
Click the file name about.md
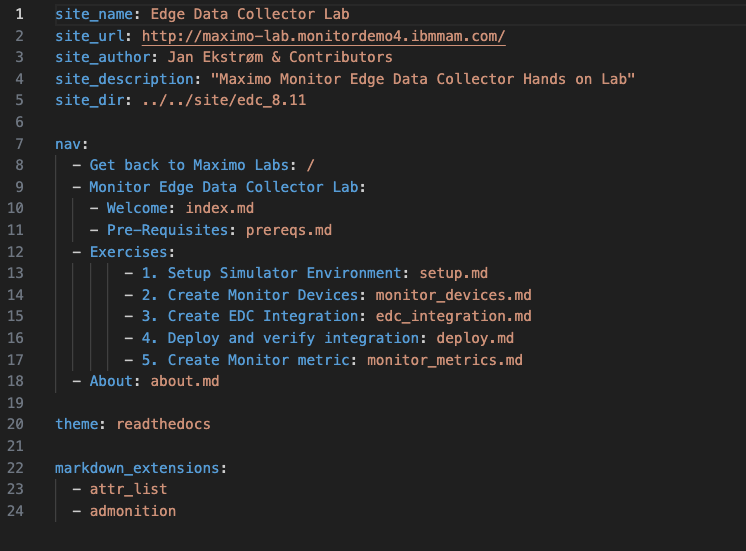(x=185, y=381)
